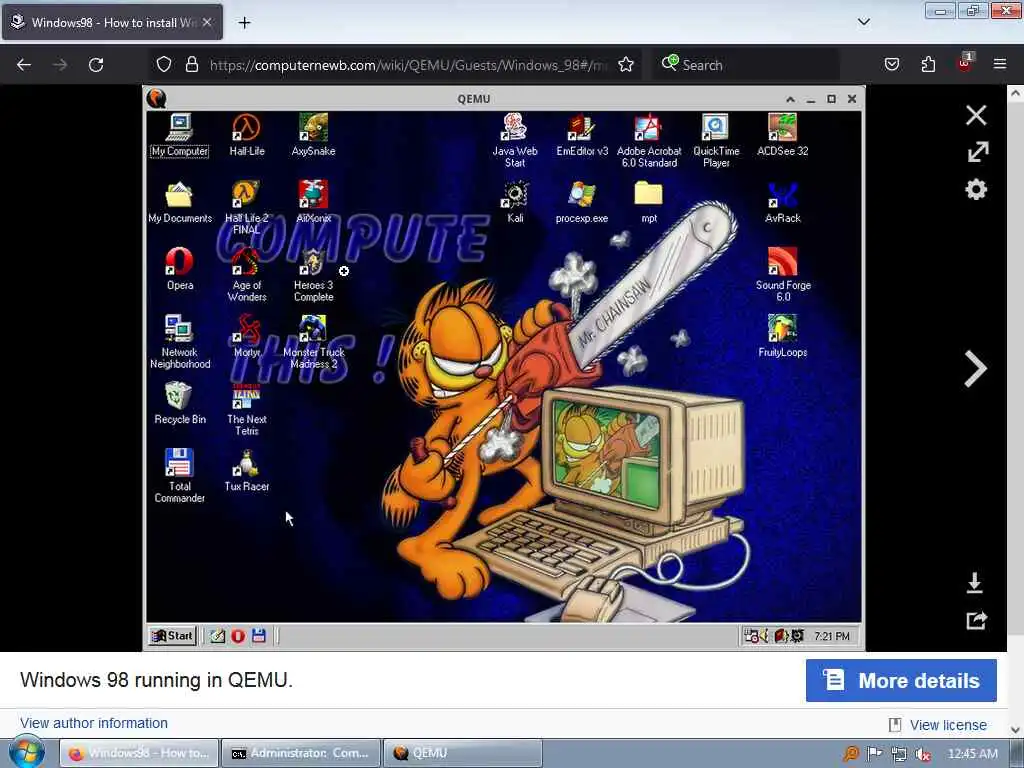The height and width of the screenshot is (768, 1024).
Task: Select the Kali desktop shortcut
Action: click(x=515, y=202)
